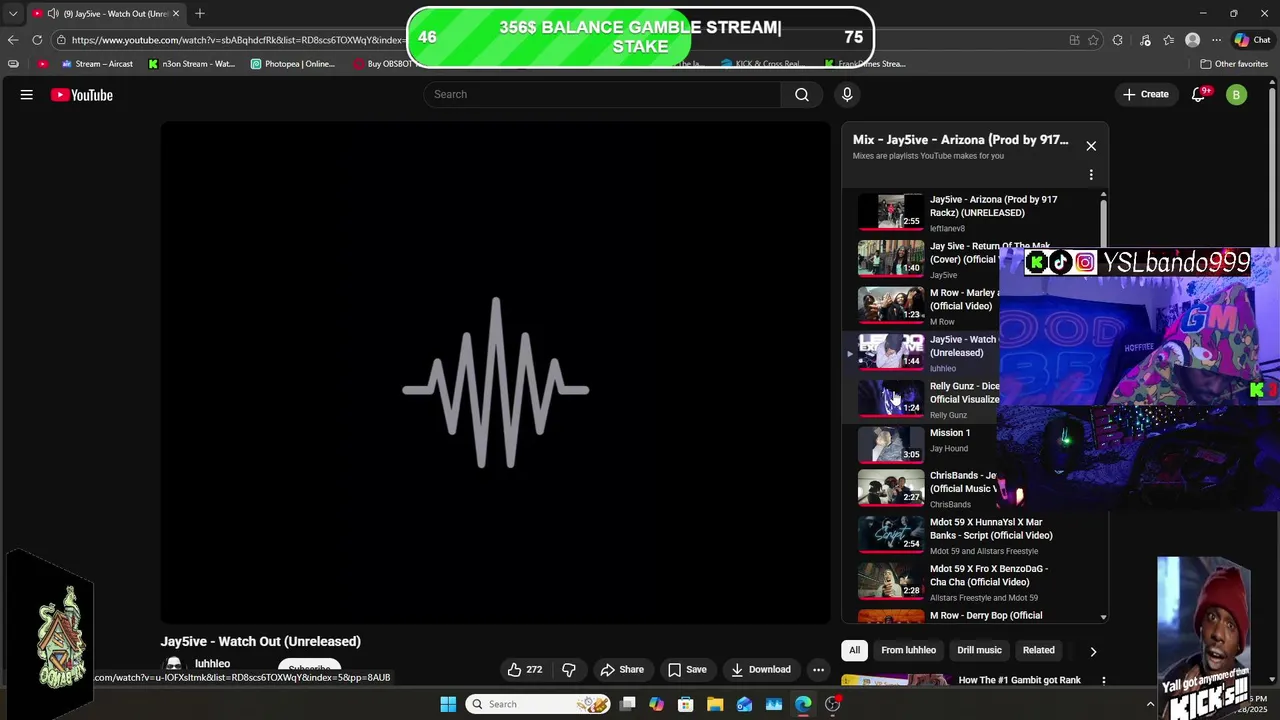This screenshot has height=720, width=1280.
Task: Open options for How The #1 Gambit video
Action: coord(1104,680)
